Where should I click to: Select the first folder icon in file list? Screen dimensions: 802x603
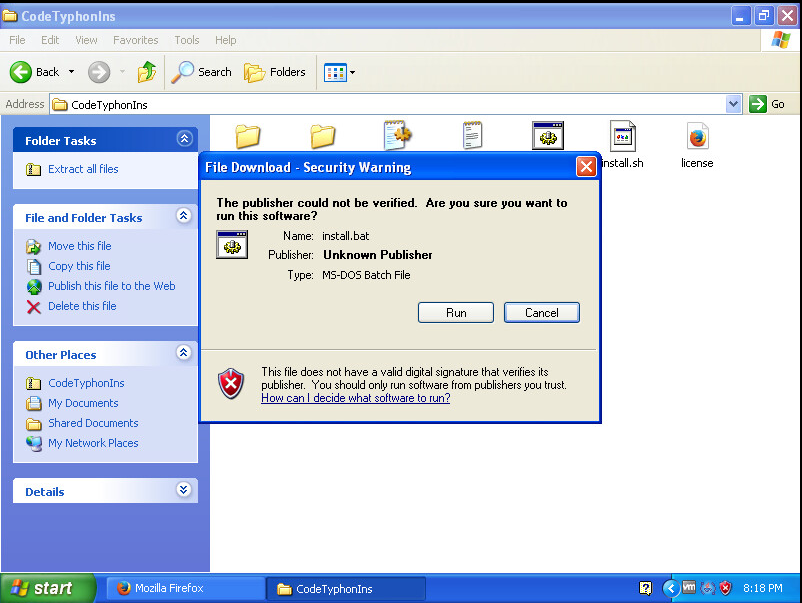coord(248,136)
